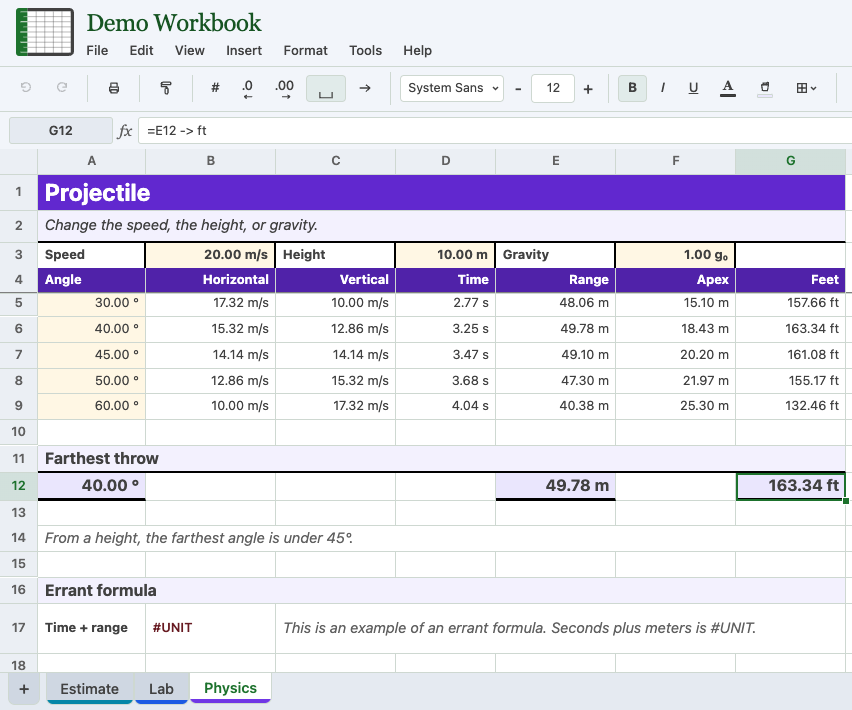Click the fx function icon
This screenshot has width=852, height=710.
(125, 131)
